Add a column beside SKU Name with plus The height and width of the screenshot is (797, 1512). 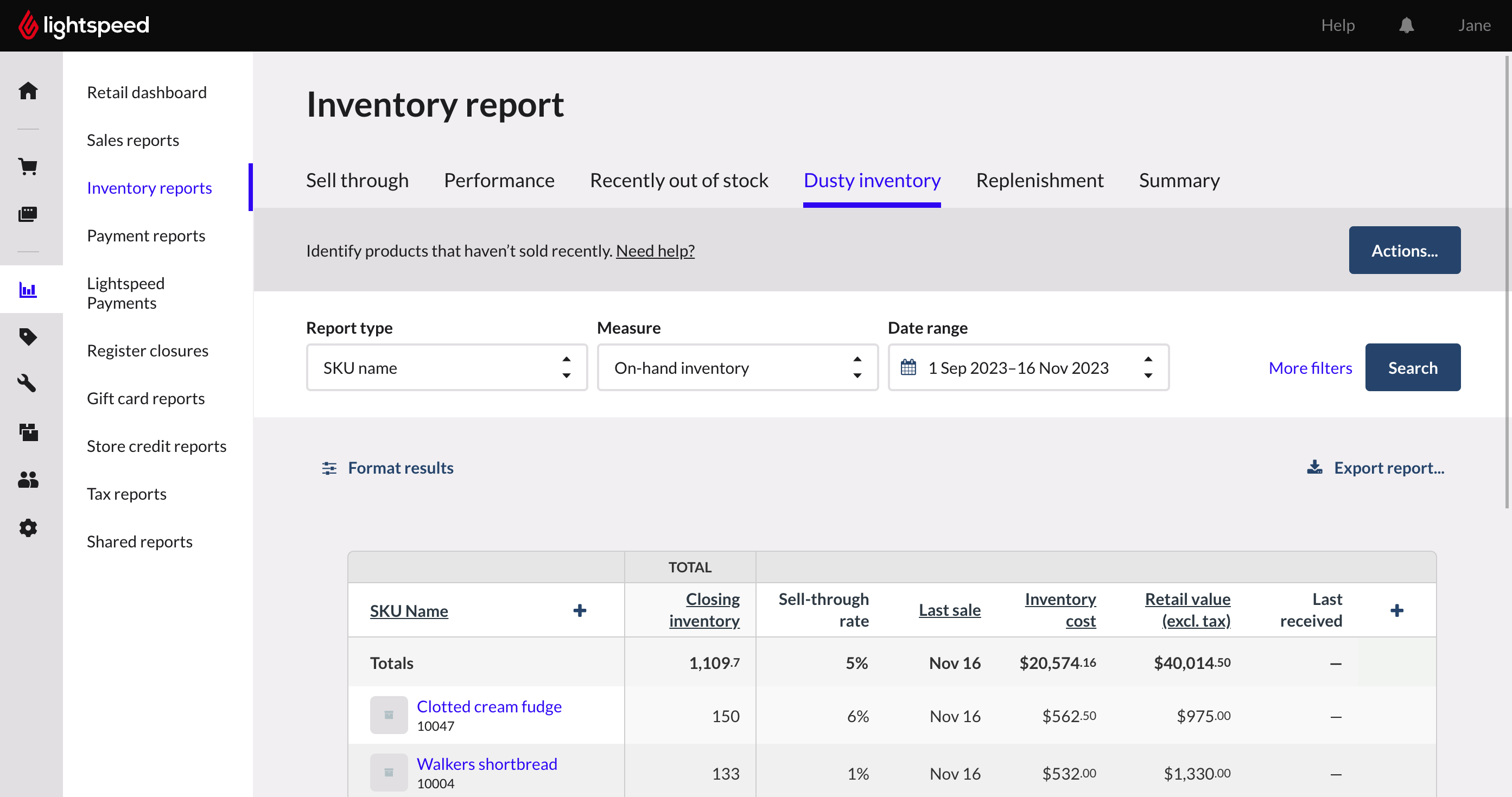(x=580, y=610)
